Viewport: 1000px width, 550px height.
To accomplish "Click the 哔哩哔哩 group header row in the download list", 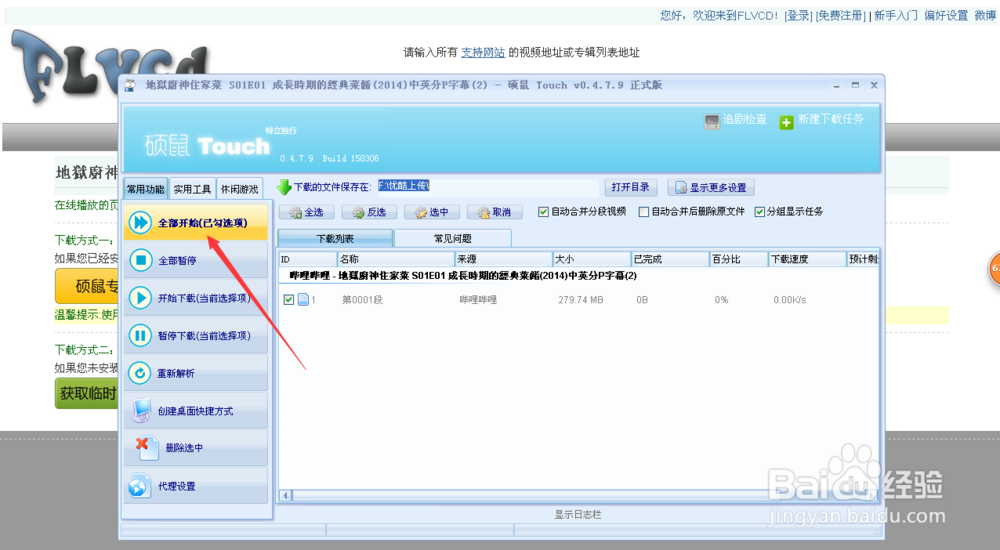I will pos(578,276).
